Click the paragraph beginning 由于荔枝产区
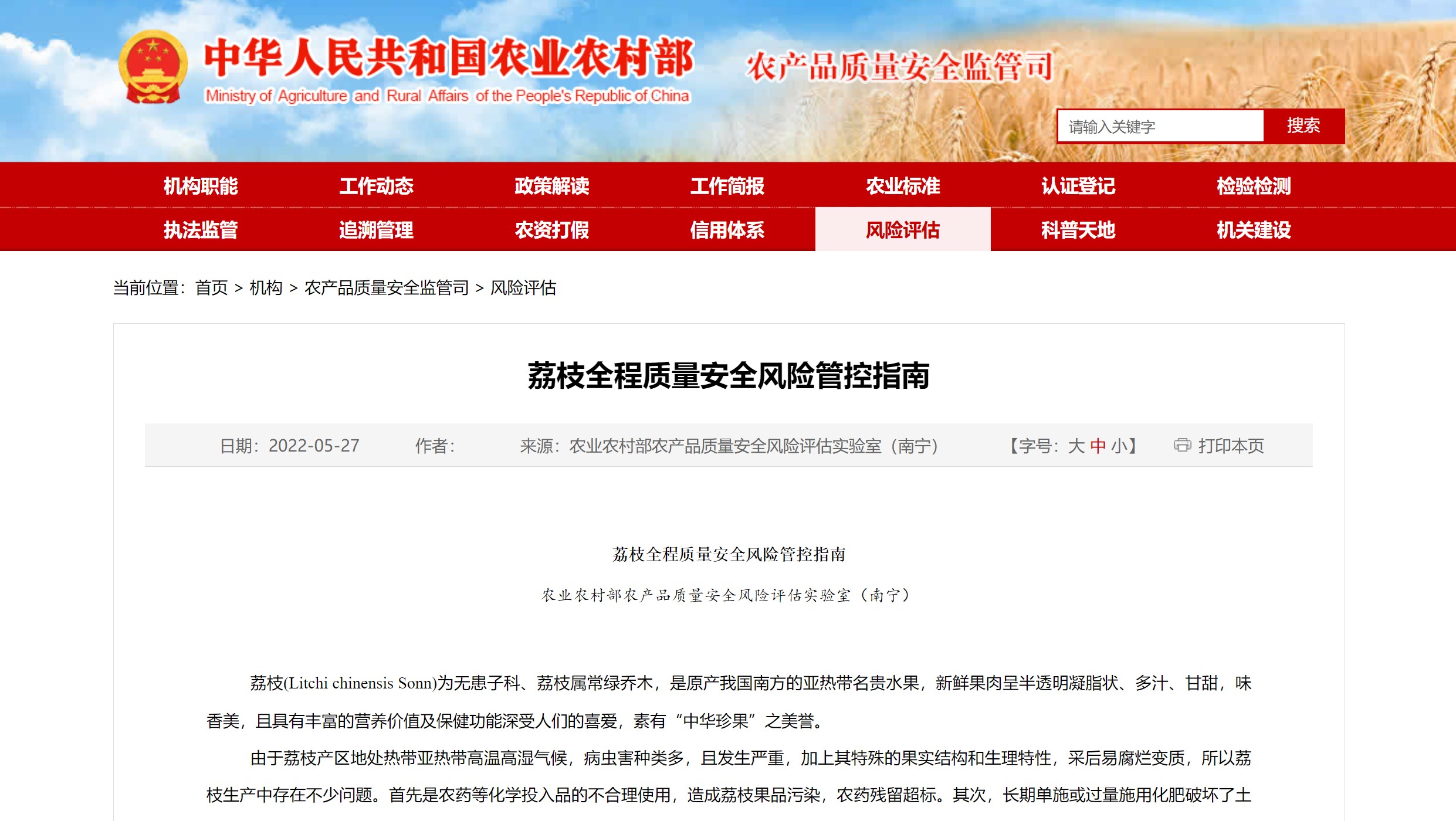This screenshot has width=1456, height=821. [729, 776]
